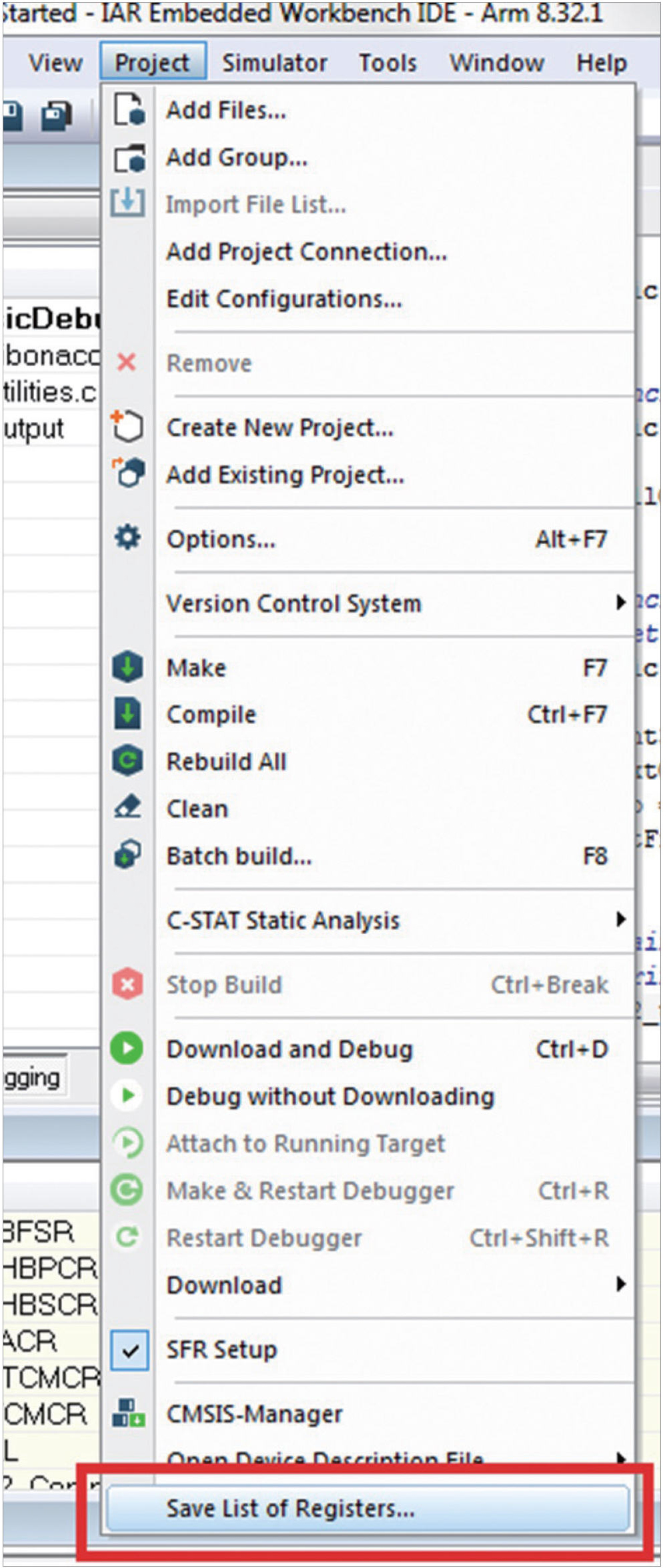Click the CMSIS-Manager icon
This screenshot has width=667, height=1568.
(x=128, y=1413)
